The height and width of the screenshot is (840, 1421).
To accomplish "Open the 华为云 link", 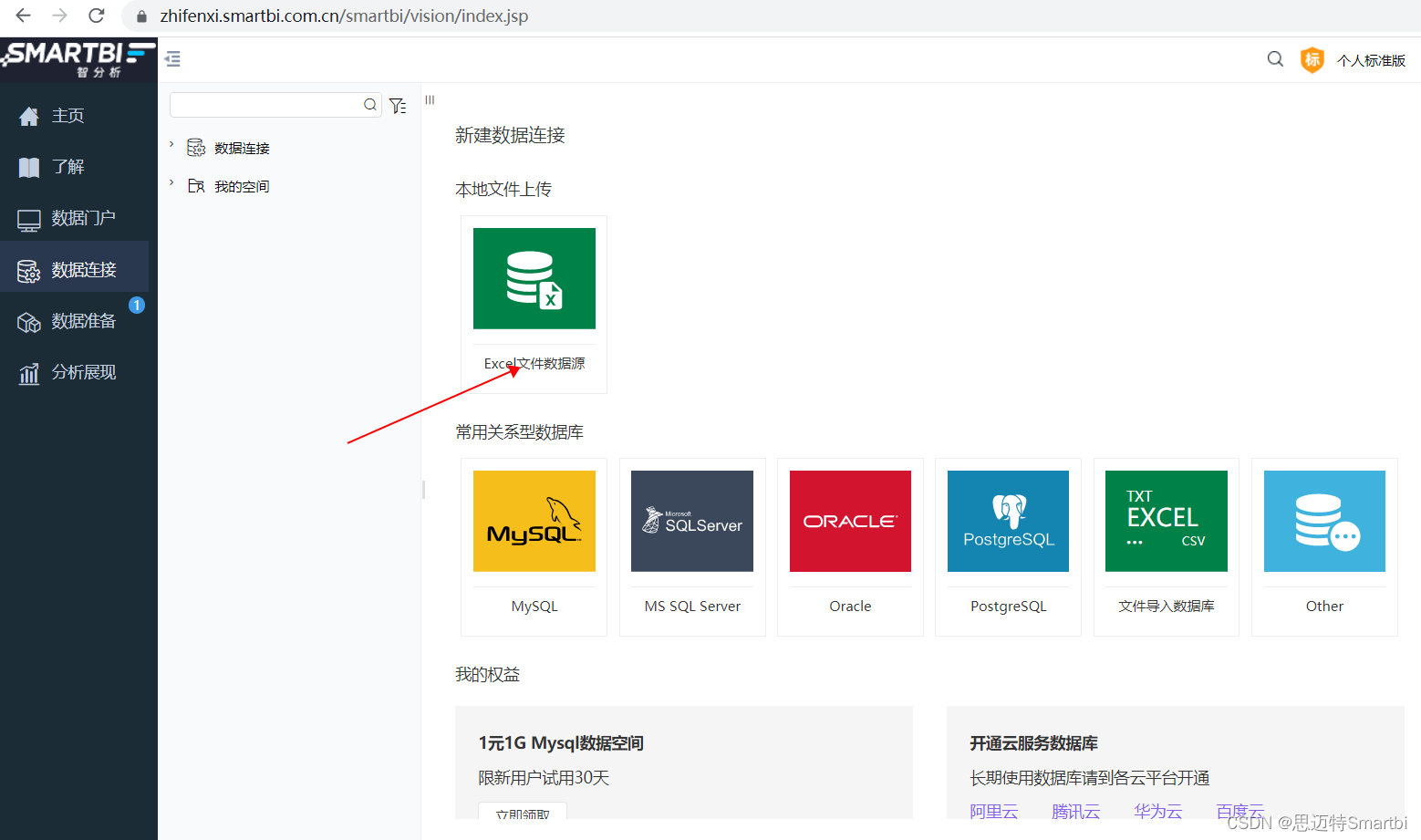I will click(x=1157, y=811).
